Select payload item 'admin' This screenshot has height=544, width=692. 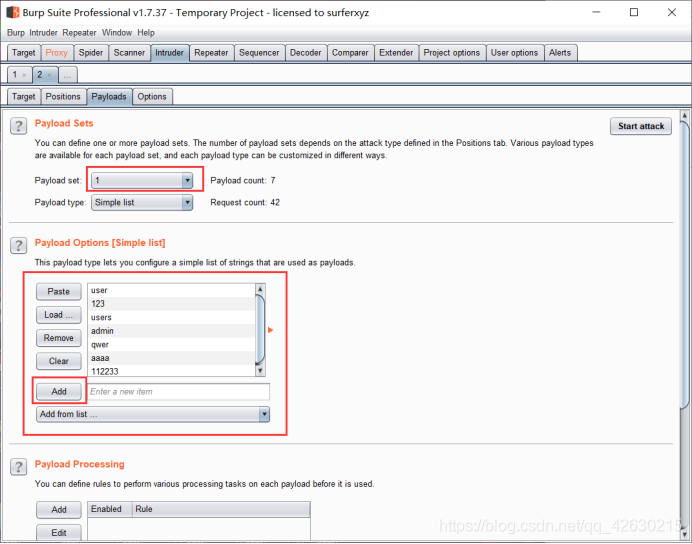171,331
